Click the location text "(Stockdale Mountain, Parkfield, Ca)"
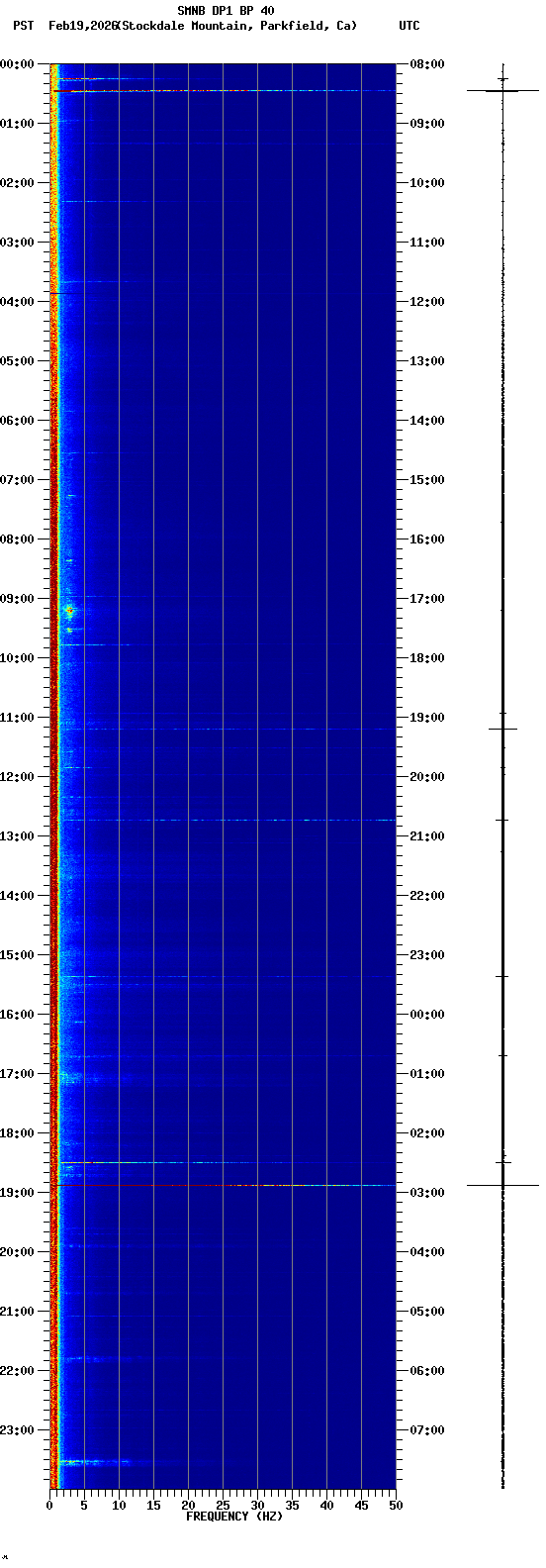The width and height of the screenshot is (546, 1568). point(236,26)
